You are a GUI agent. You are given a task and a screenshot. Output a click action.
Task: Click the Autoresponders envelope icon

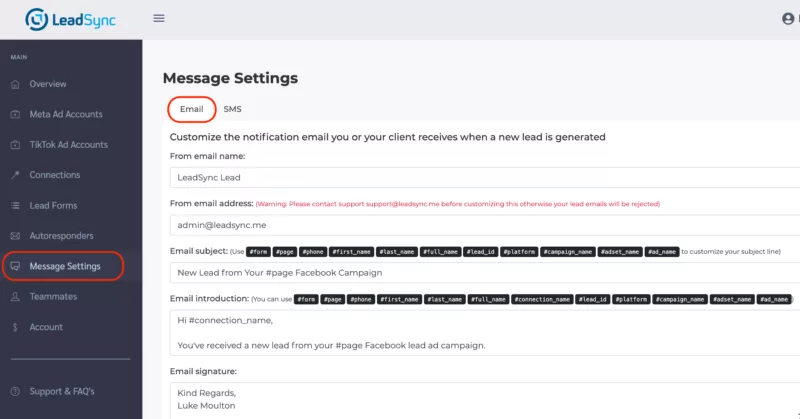(15, 236)
